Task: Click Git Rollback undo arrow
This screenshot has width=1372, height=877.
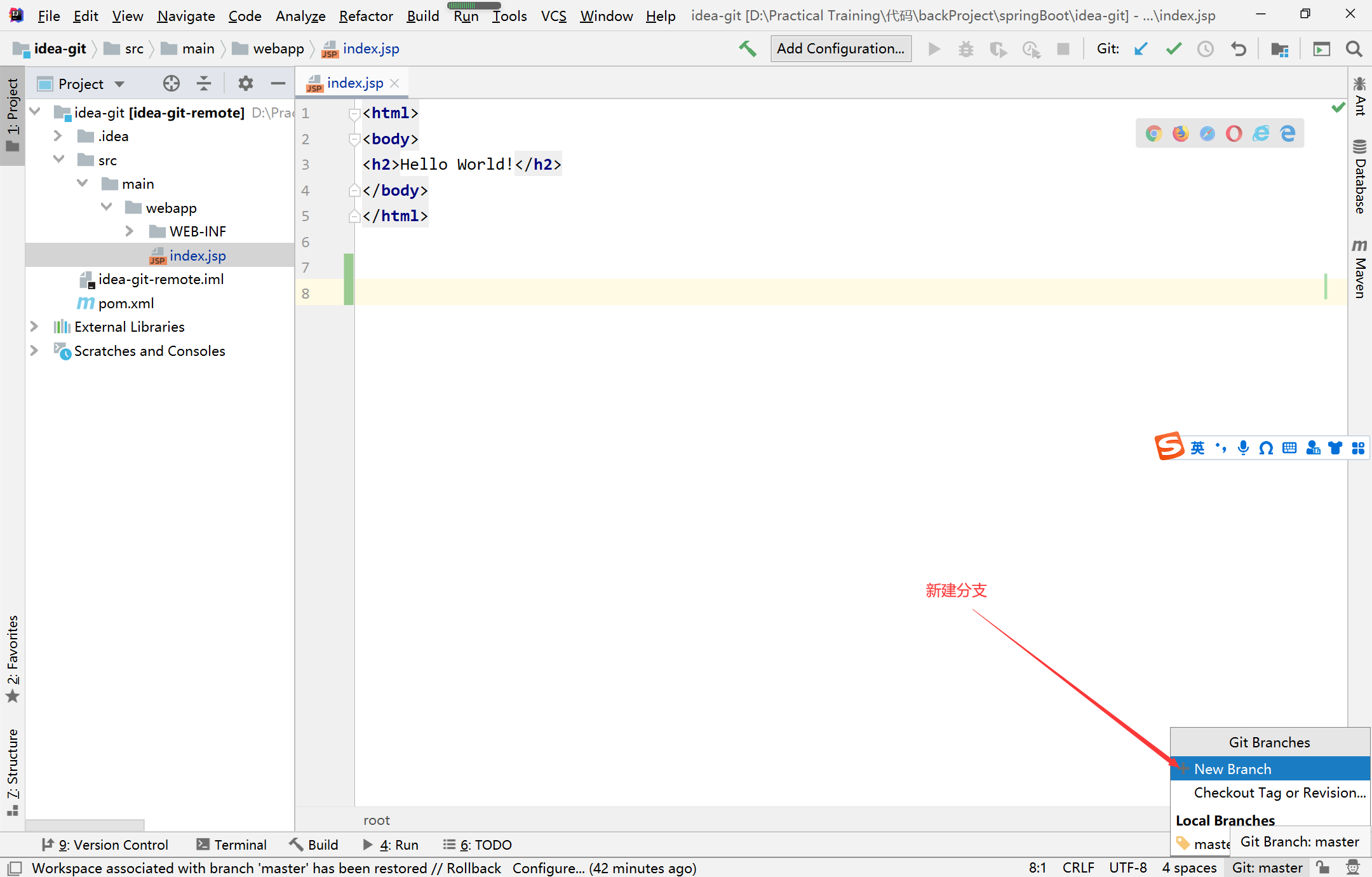Action: coord(1238,49)
